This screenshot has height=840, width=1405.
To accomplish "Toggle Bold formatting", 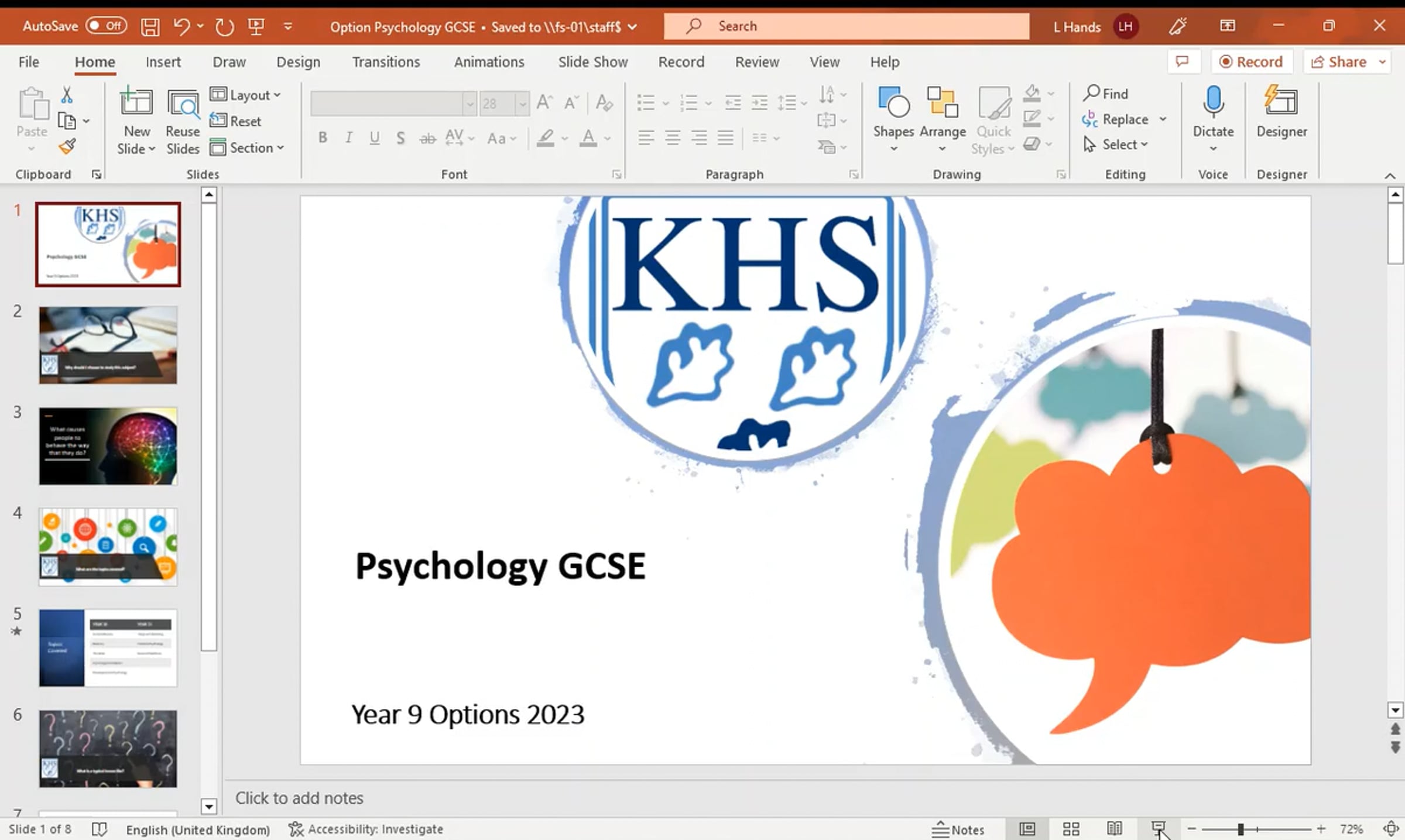I will point(323,138).
